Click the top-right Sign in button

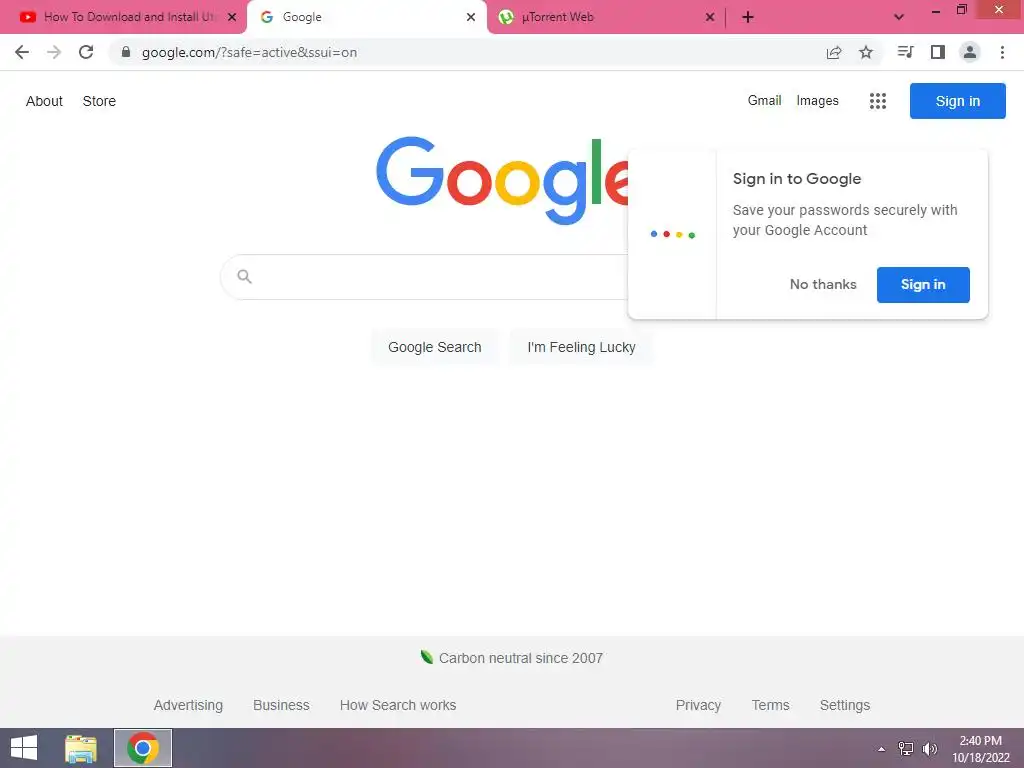(957, 101)
